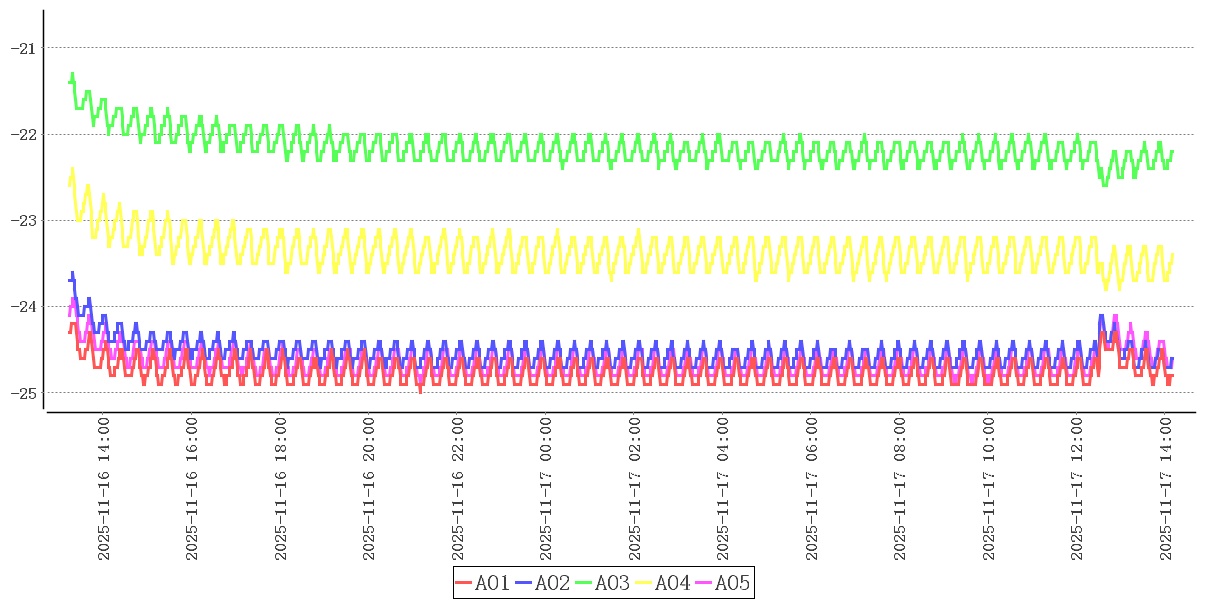Viewport: 1207px width, 600px height.
Task: Click the green A03 legend line swatch
Action: (584, 583)
